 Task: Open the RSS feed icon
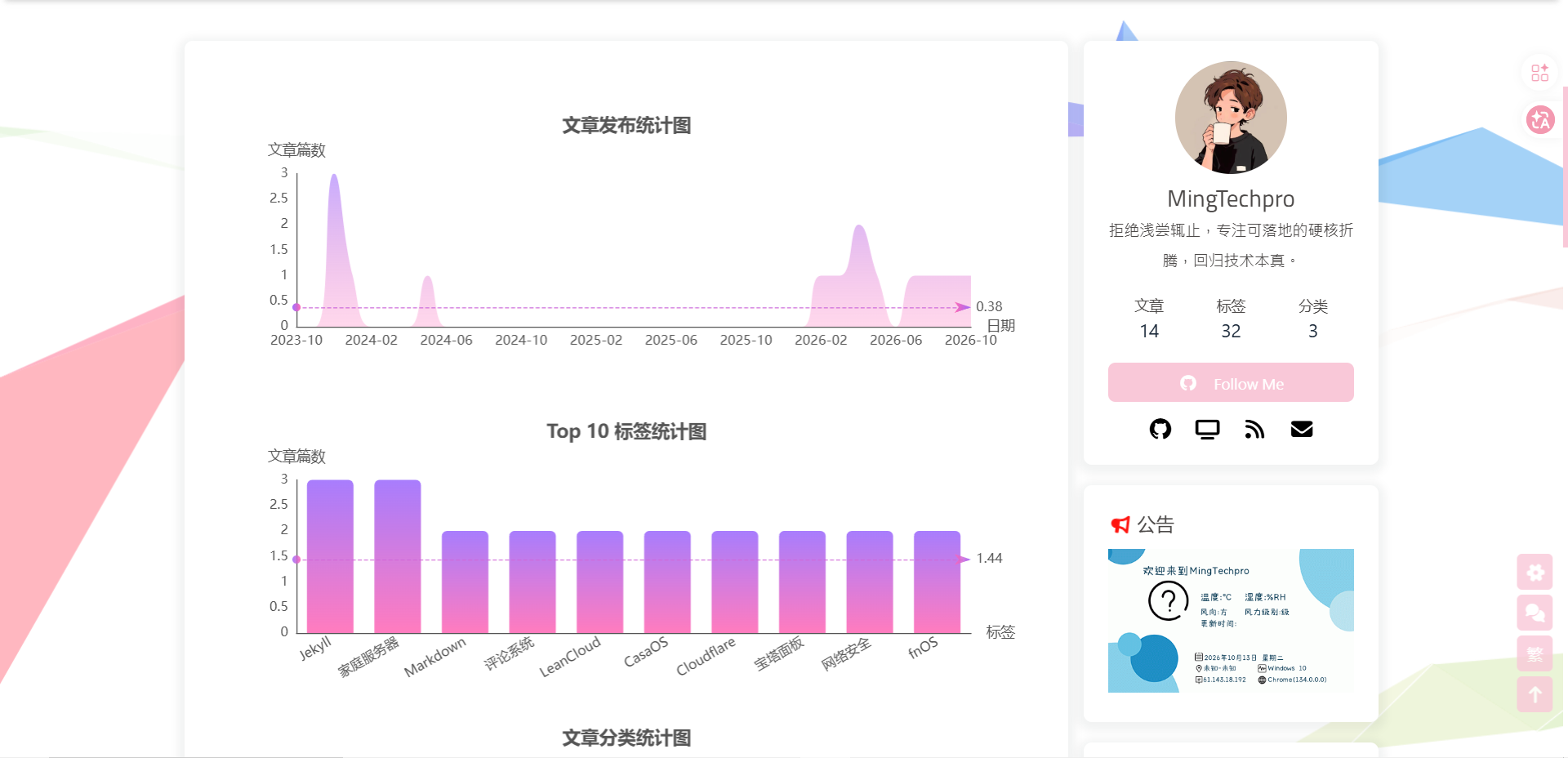point(1254,429)
